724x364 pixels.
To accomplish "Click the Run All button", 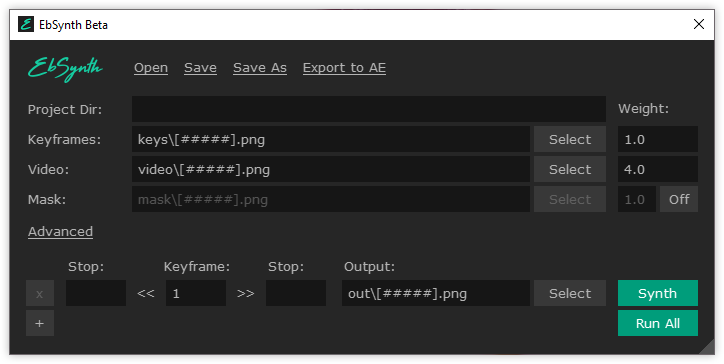I will 658,323.
